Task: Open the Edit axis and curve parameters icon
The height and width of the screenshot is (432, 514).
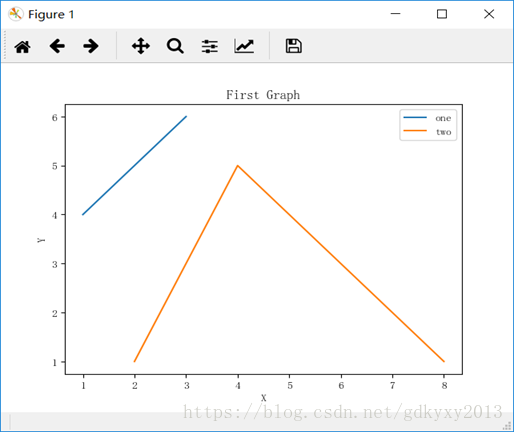Action: pos(244,46)
